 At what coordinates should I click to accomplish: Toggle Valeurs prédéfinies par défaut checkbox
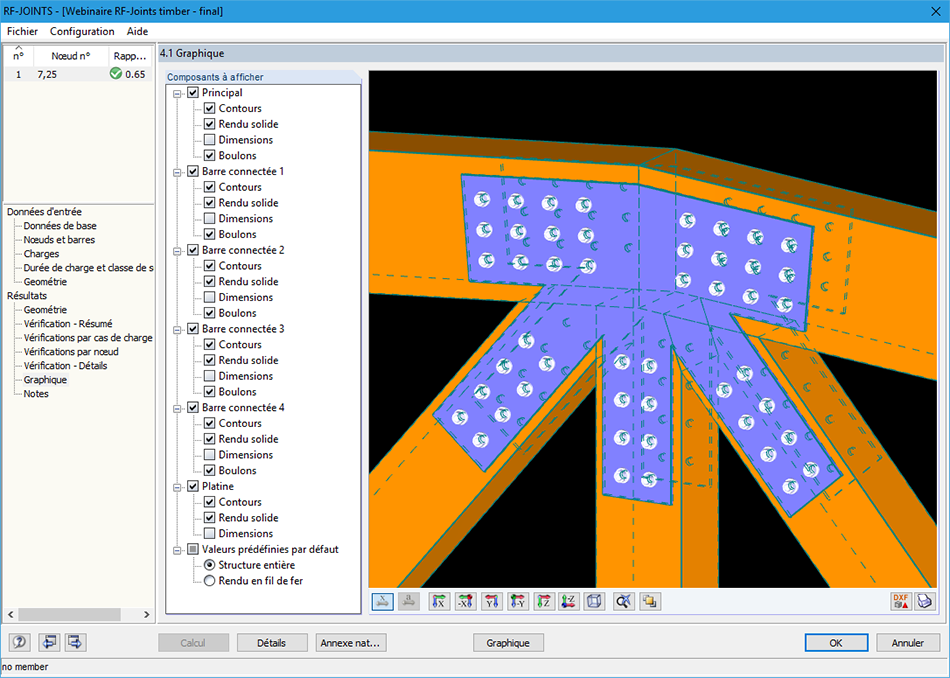[193, 550]
